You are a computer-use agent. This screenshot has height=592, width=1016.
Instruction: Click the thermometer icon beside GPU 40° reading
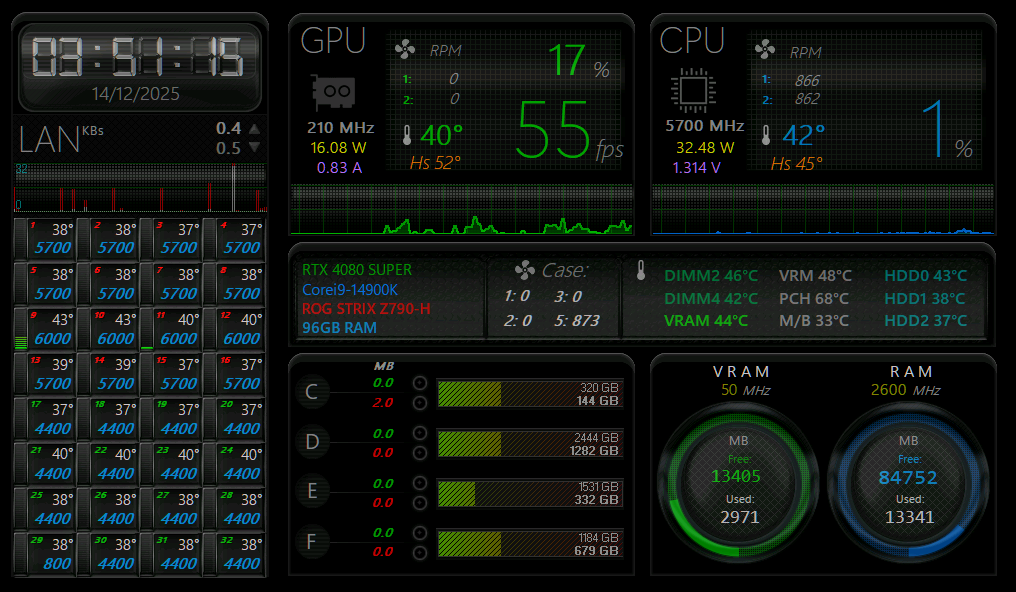click(x=407, y=135)
